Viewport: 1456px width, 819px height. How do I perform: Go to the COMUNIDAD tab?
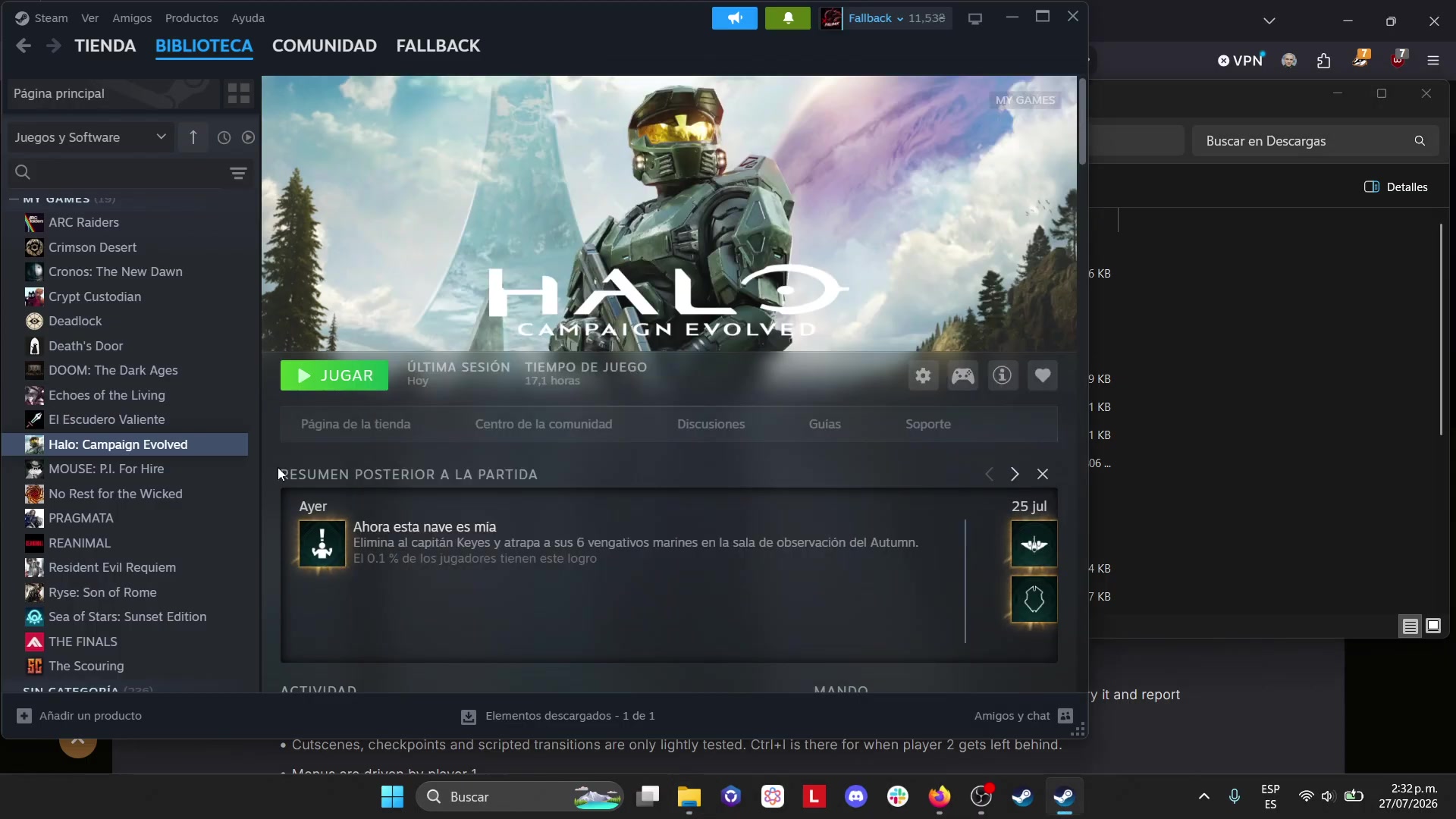[325, 46]
